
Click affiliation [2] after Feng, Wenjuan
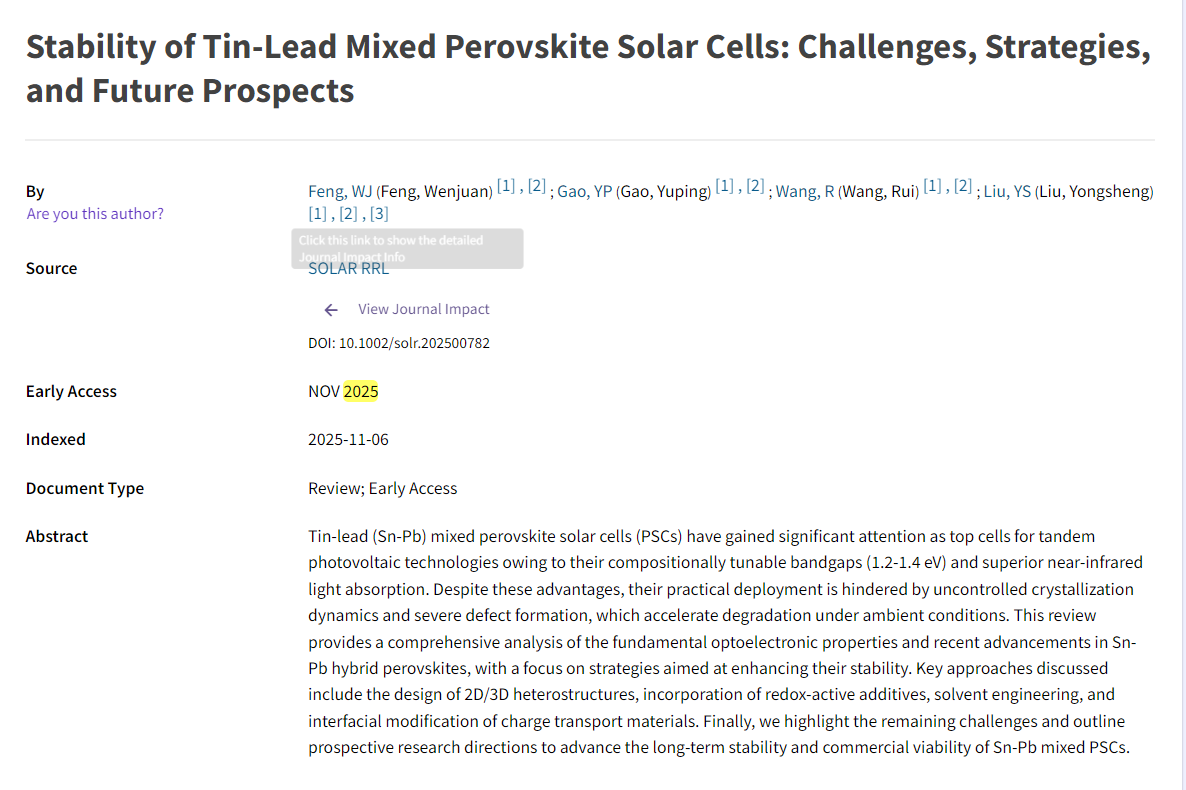537,186
